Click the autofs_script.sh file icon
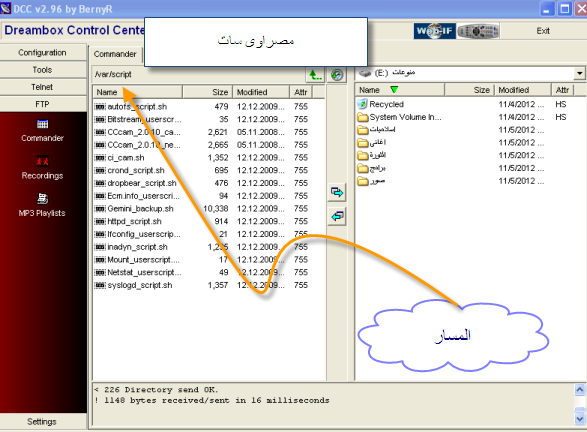Screen dimensions: 587x432 point(100,107)
